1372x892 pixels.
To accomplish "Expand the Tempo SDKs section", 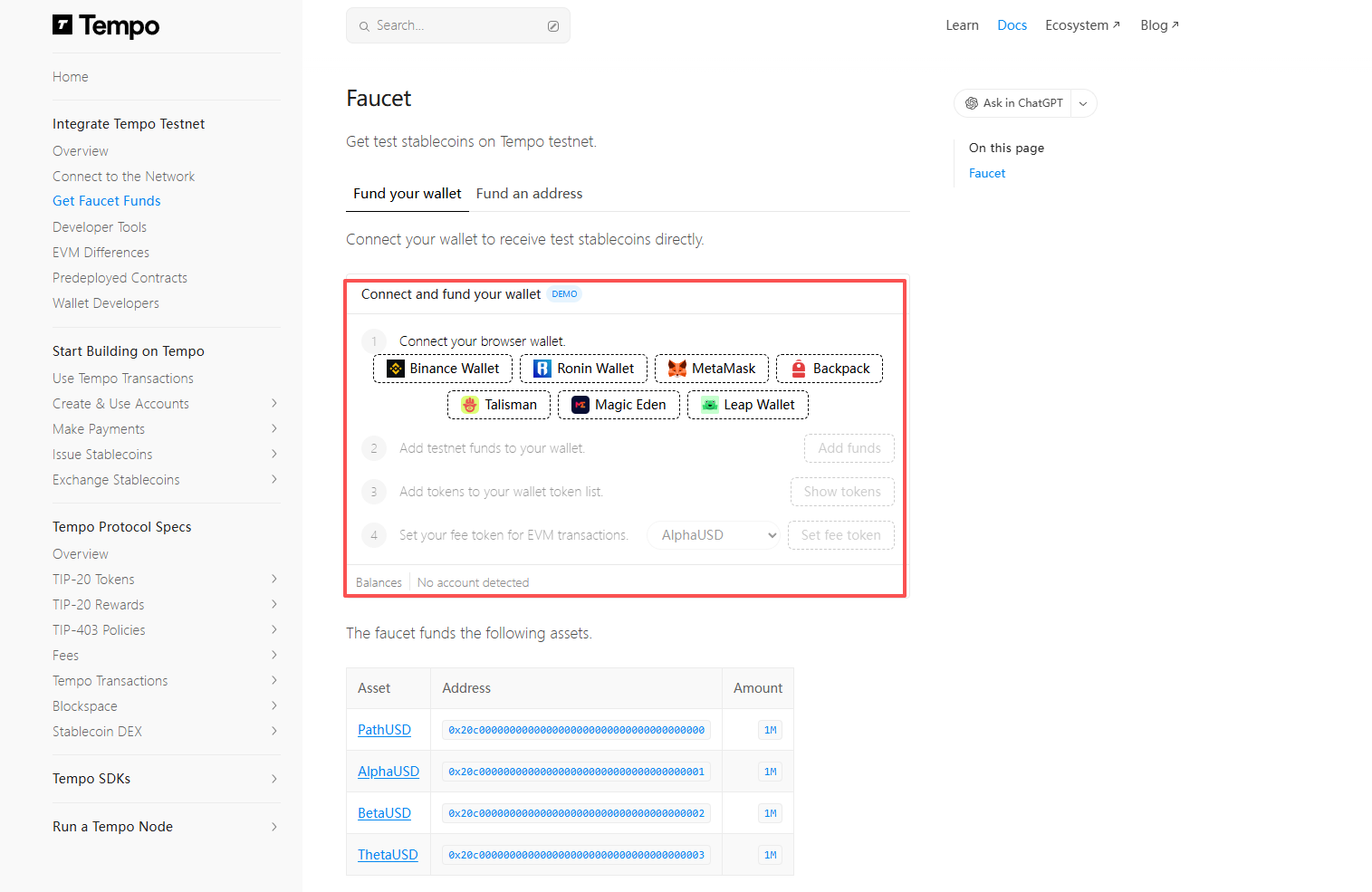I will pos(273,779).
